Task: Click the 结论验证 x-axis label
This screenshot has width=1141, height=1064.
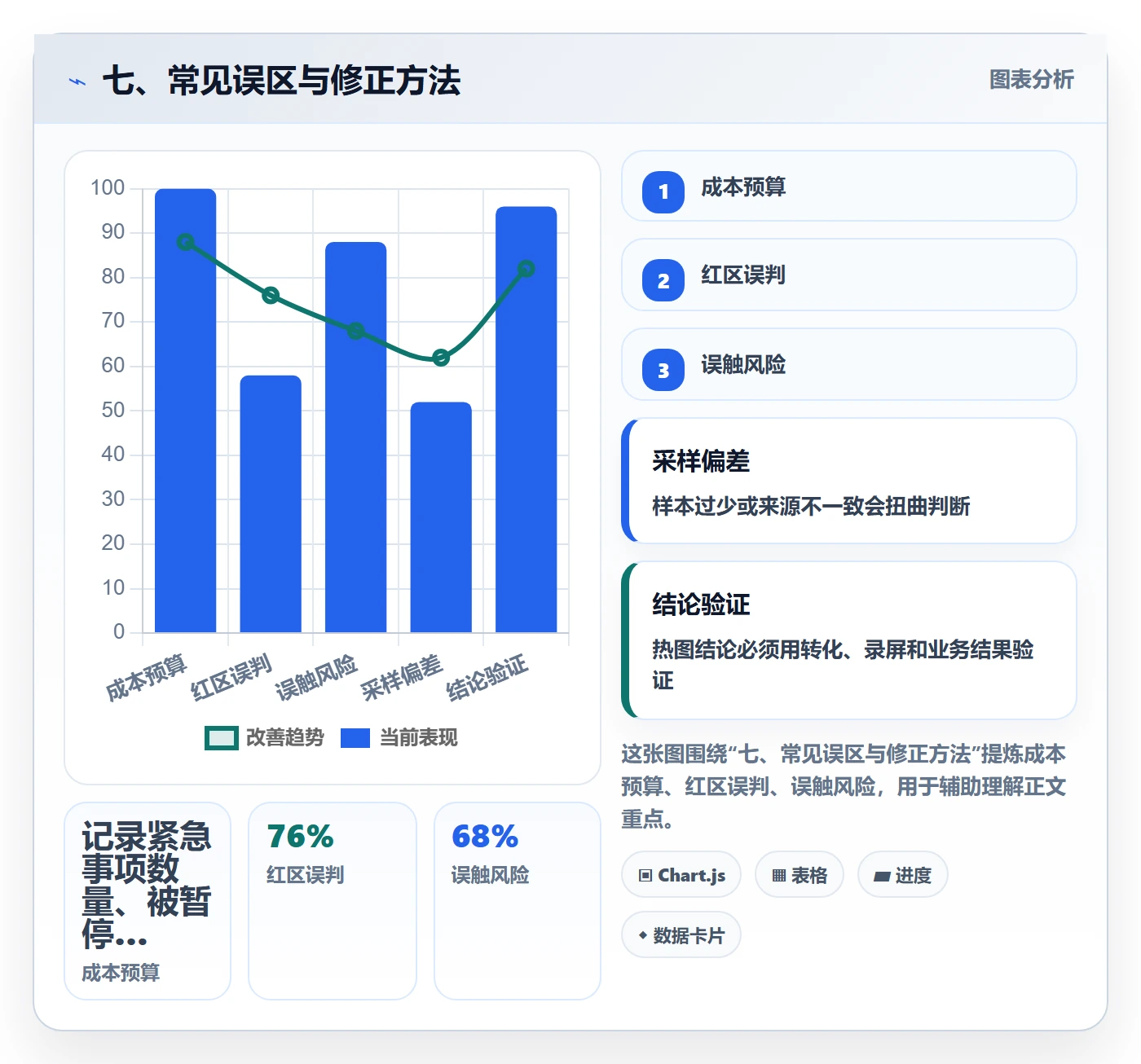Action: [x=487, y=677]
